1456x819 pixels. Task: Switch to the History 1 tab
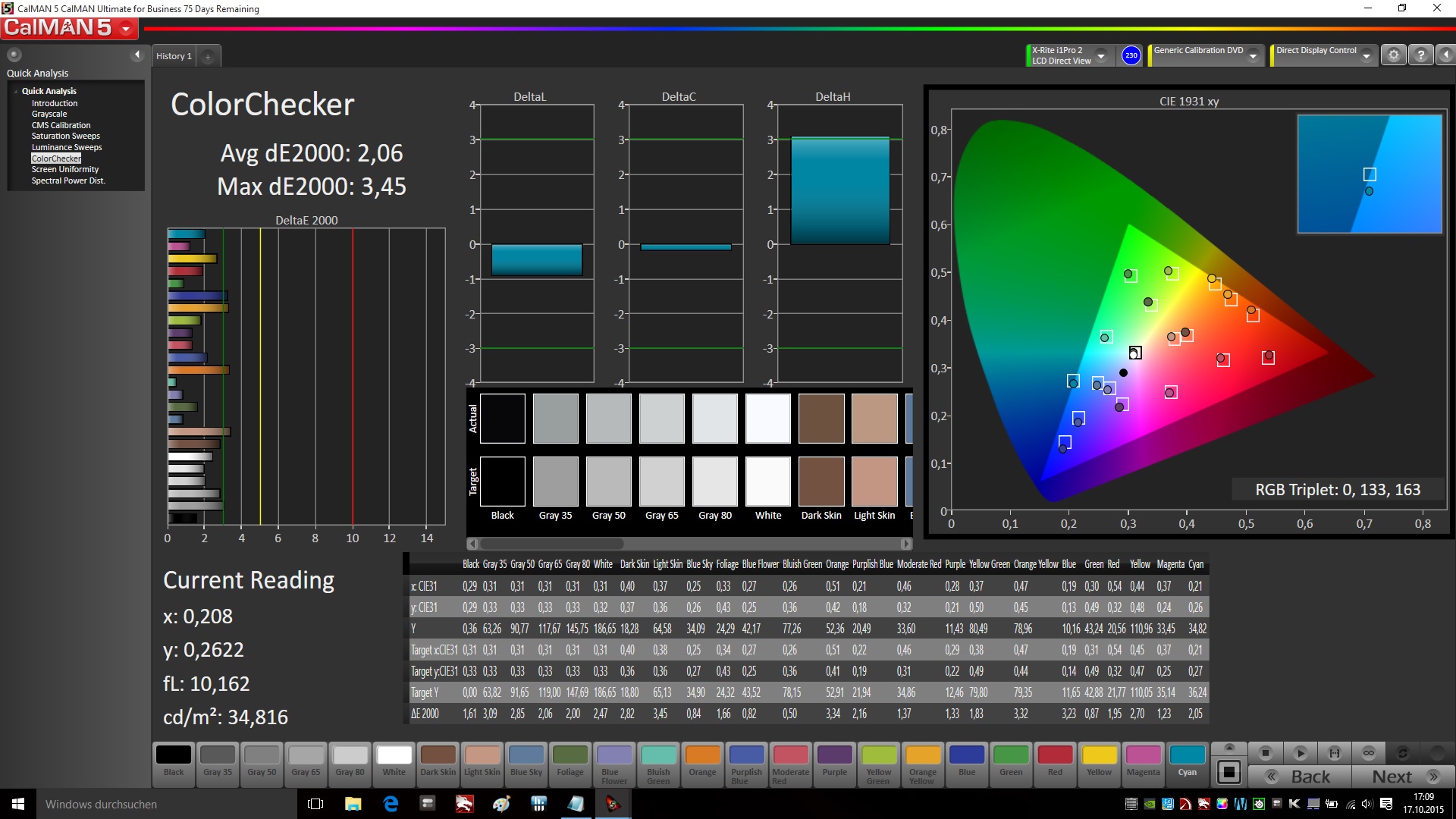(x=174, y=56)
